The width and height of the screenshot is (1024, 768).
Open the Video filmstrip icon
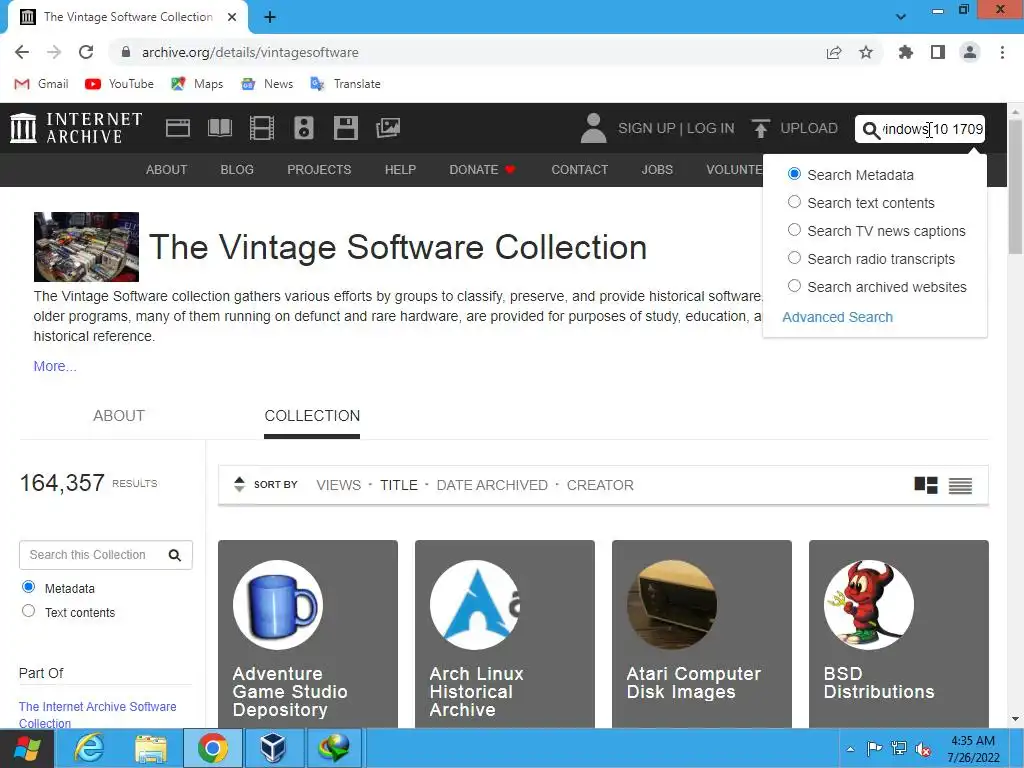point(261,128)
